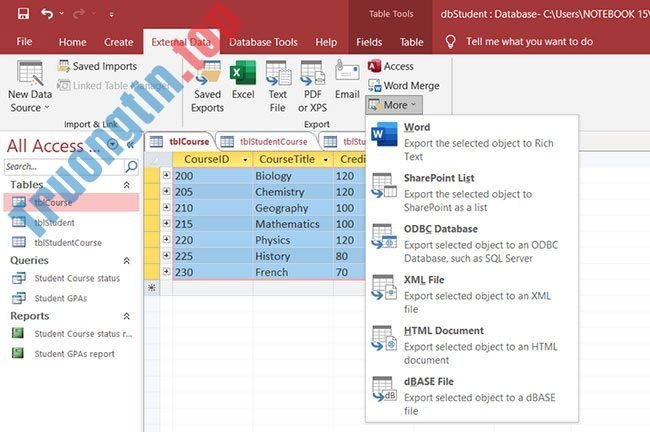Image resolution: width=650 pixels, height=432 pixels.
Task: Collapse navigation pane with double chevron
Action: click(x=131, y=145)
